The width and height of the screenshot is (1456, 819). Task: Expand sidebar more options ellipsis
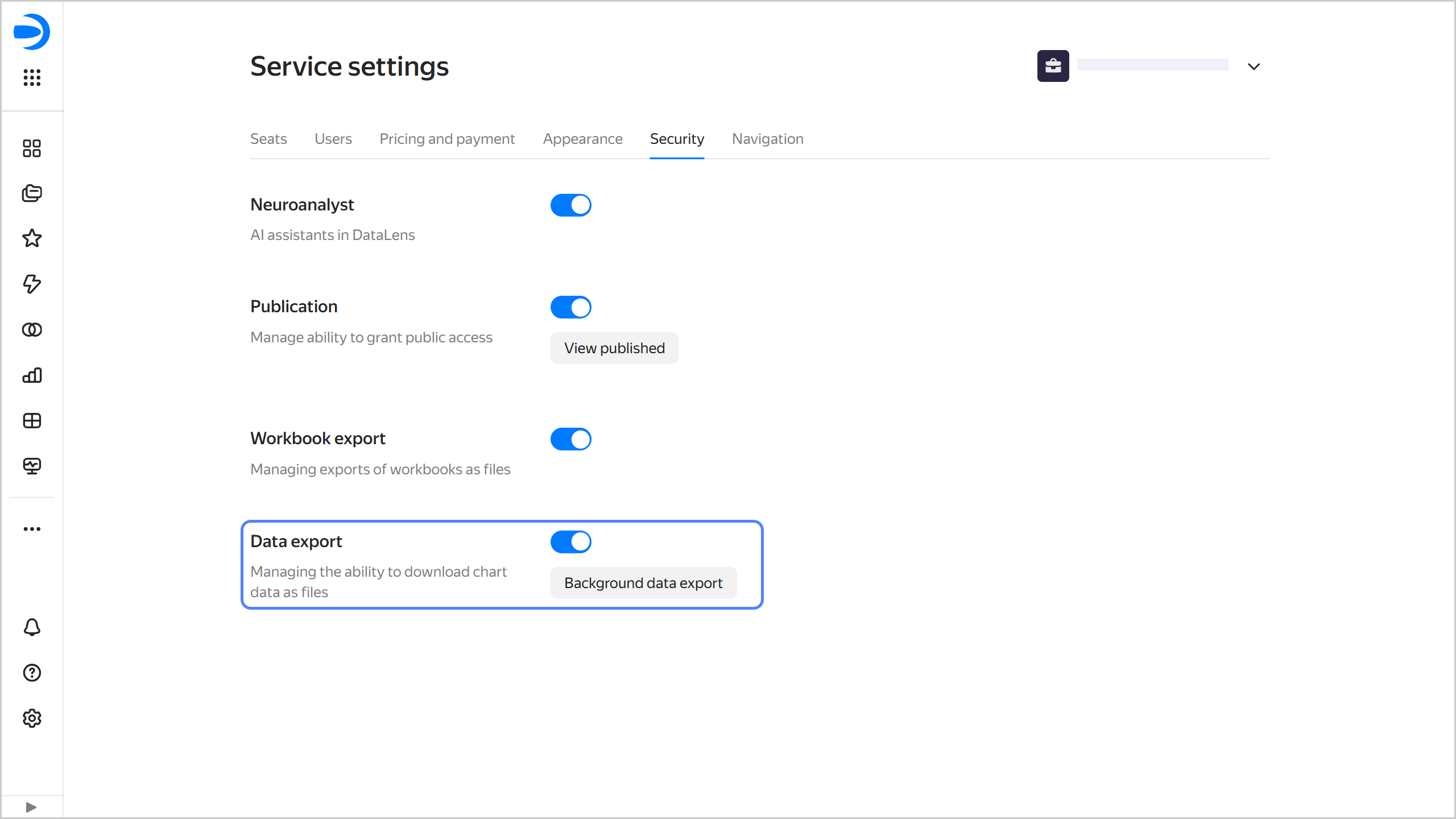coord(32,529)
